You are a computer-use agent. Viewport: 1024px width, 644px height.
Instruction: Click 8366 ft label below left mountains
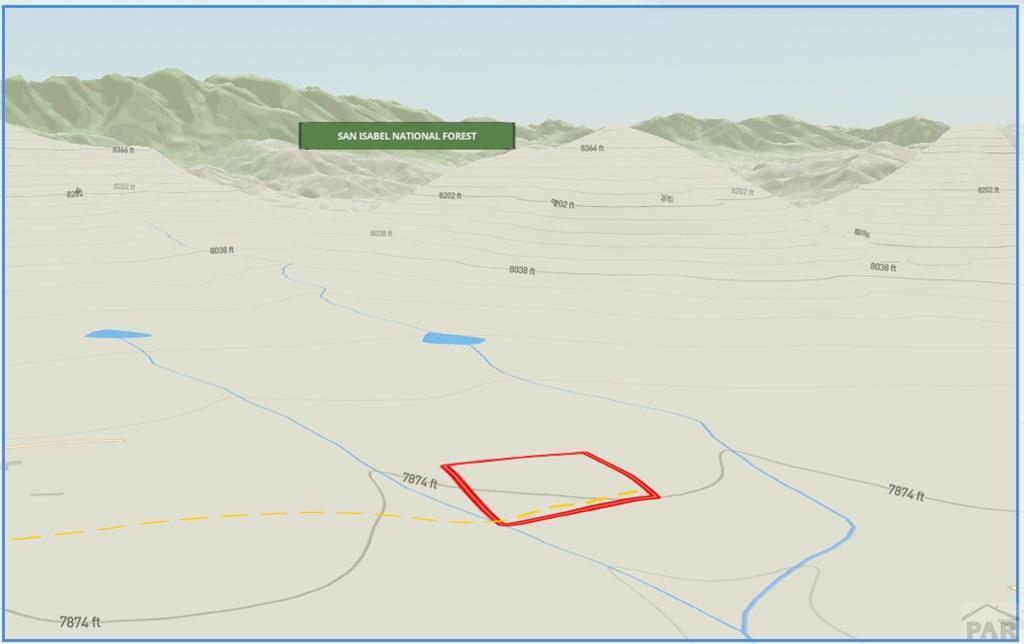tap(123, 150)
